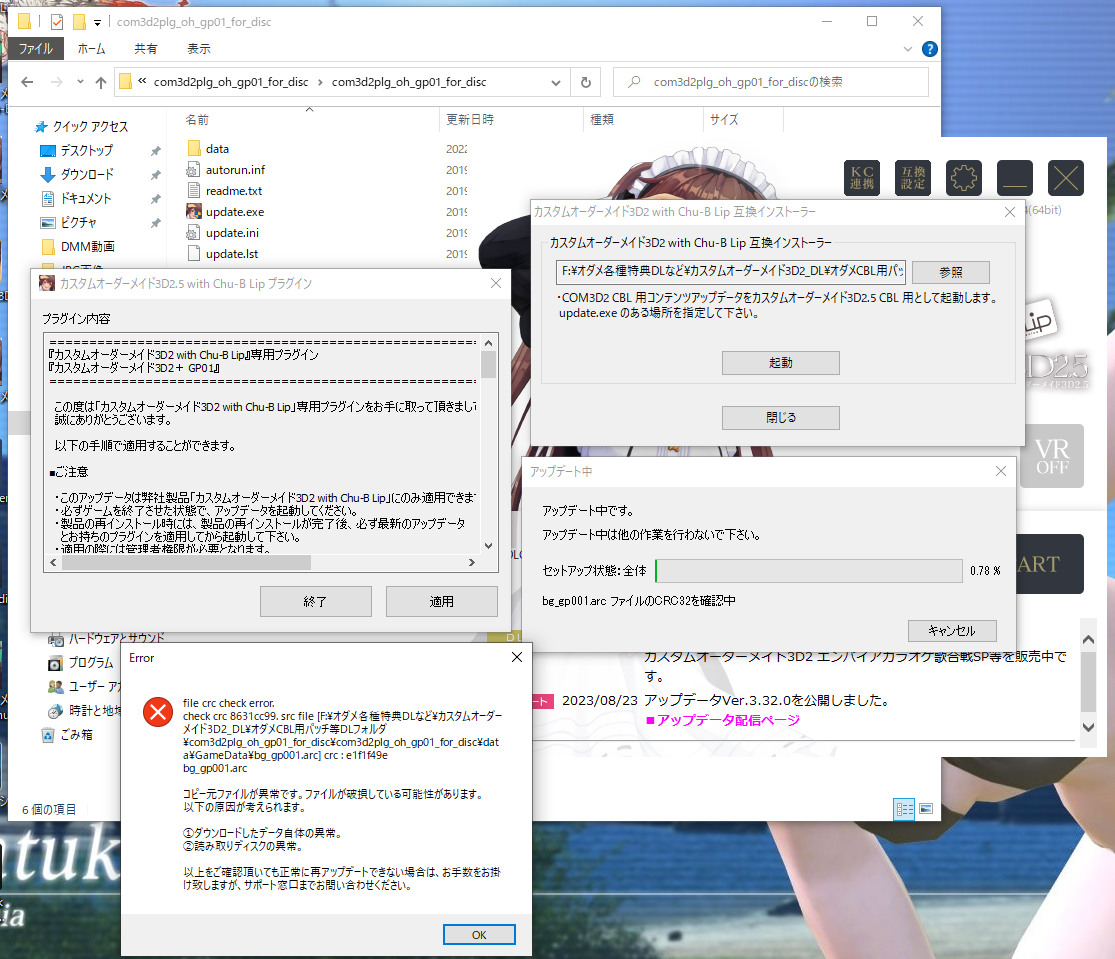Click new folder icon in title bar
The width and height of the screenshot is (1115, 959).
click(80, 22)
